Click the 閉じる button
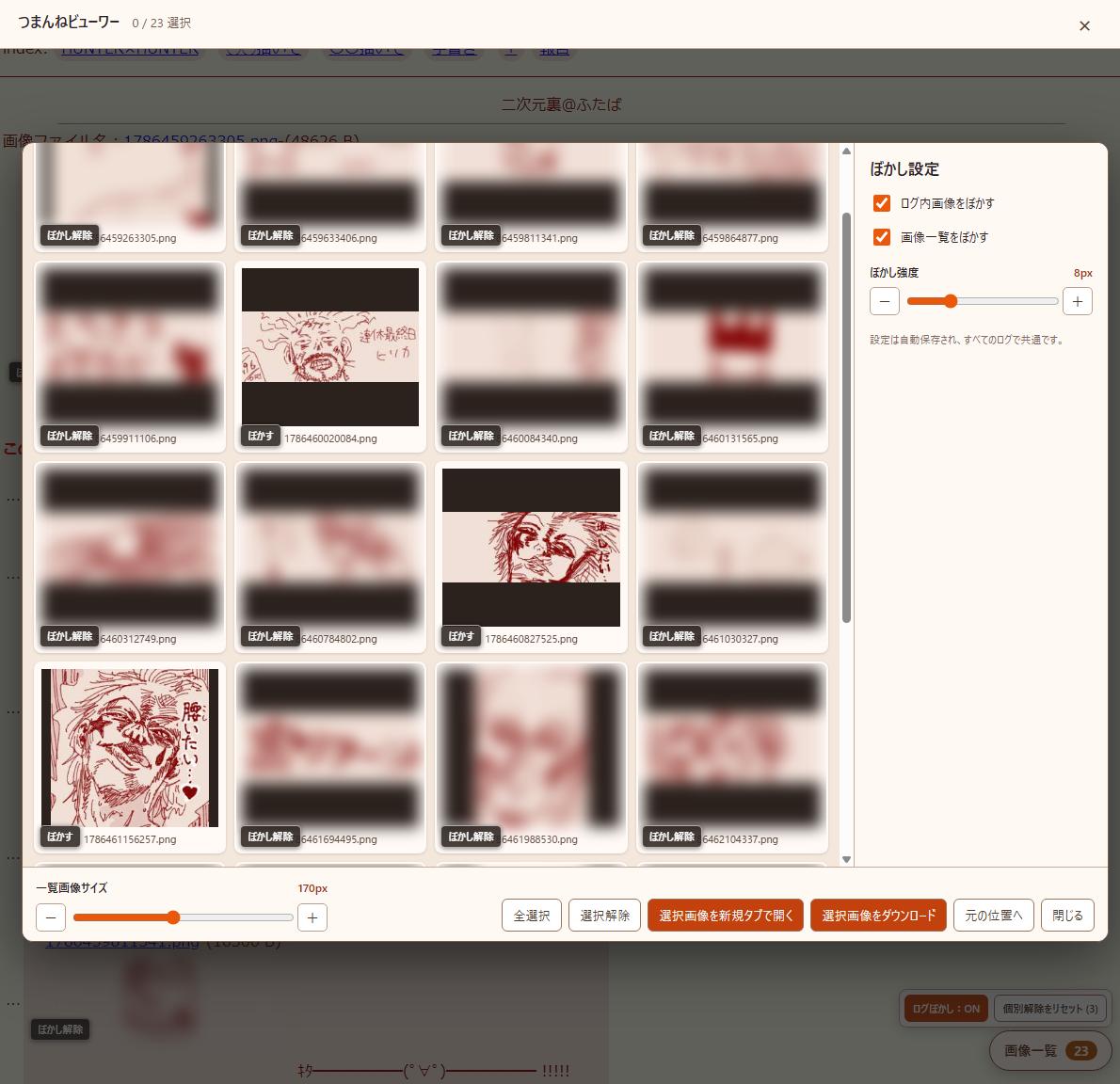 point(1067,916)
